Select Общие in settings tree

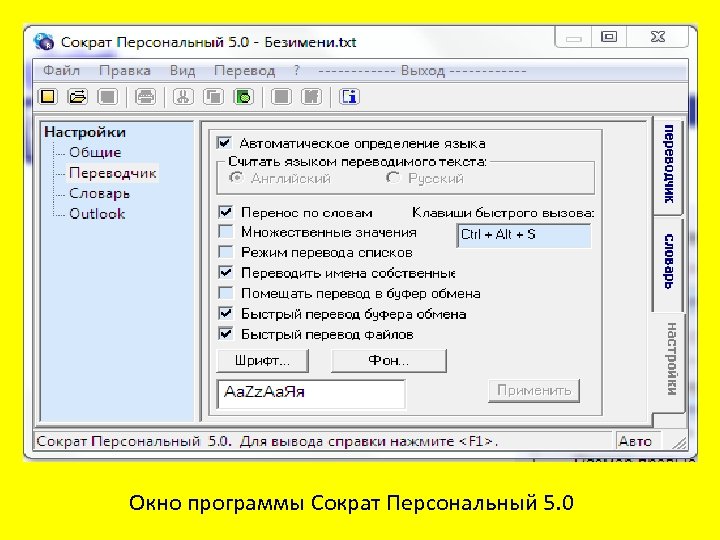point(95,152)
